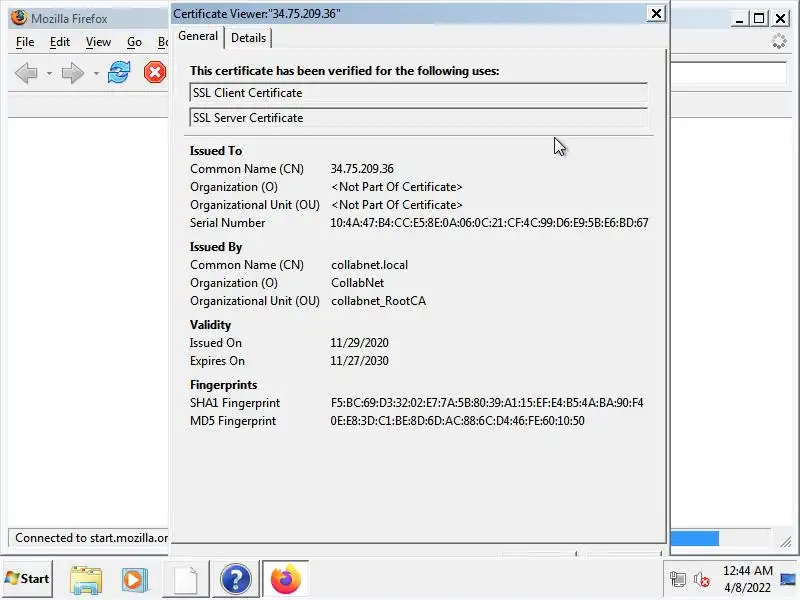Open the blue help question mark icon
Viewport: 800px width, 600px height.
(x=235, y=580)
